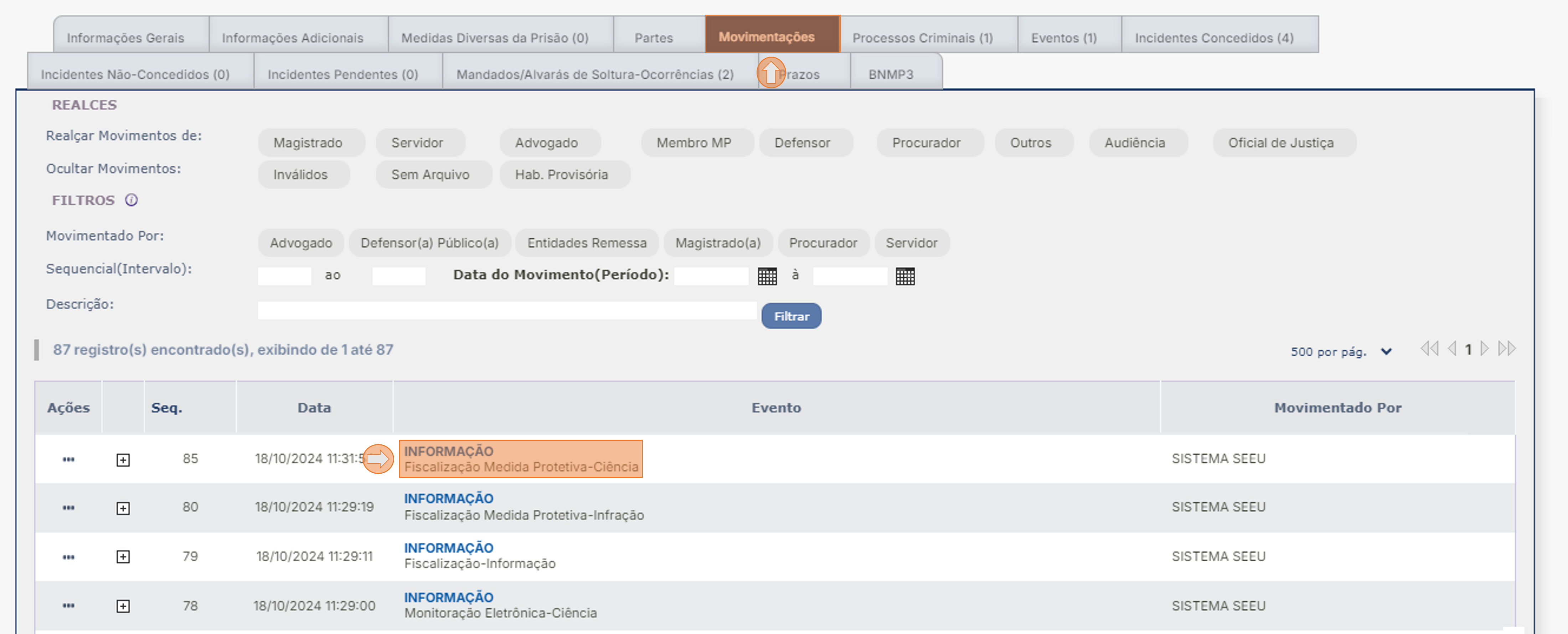
Task: Click the Descrição text field
Action: tap(508, 311)
